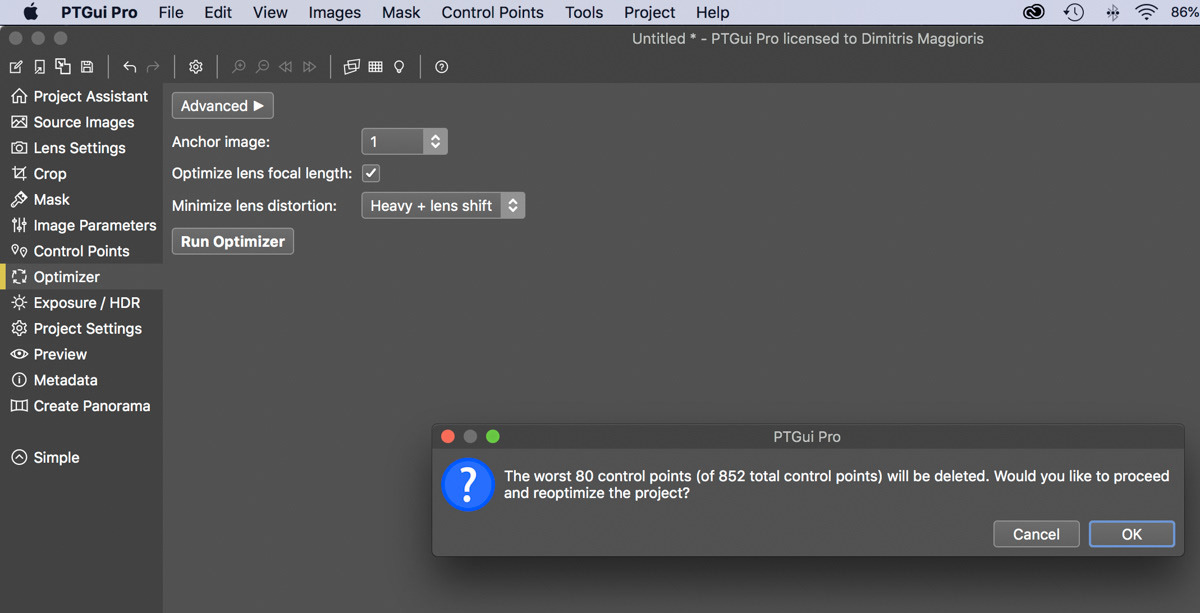Open the PTGui Pro application menu
The width and height of the screenshot is (1200, 613).
pyautogui.click(x=99, y=12)
